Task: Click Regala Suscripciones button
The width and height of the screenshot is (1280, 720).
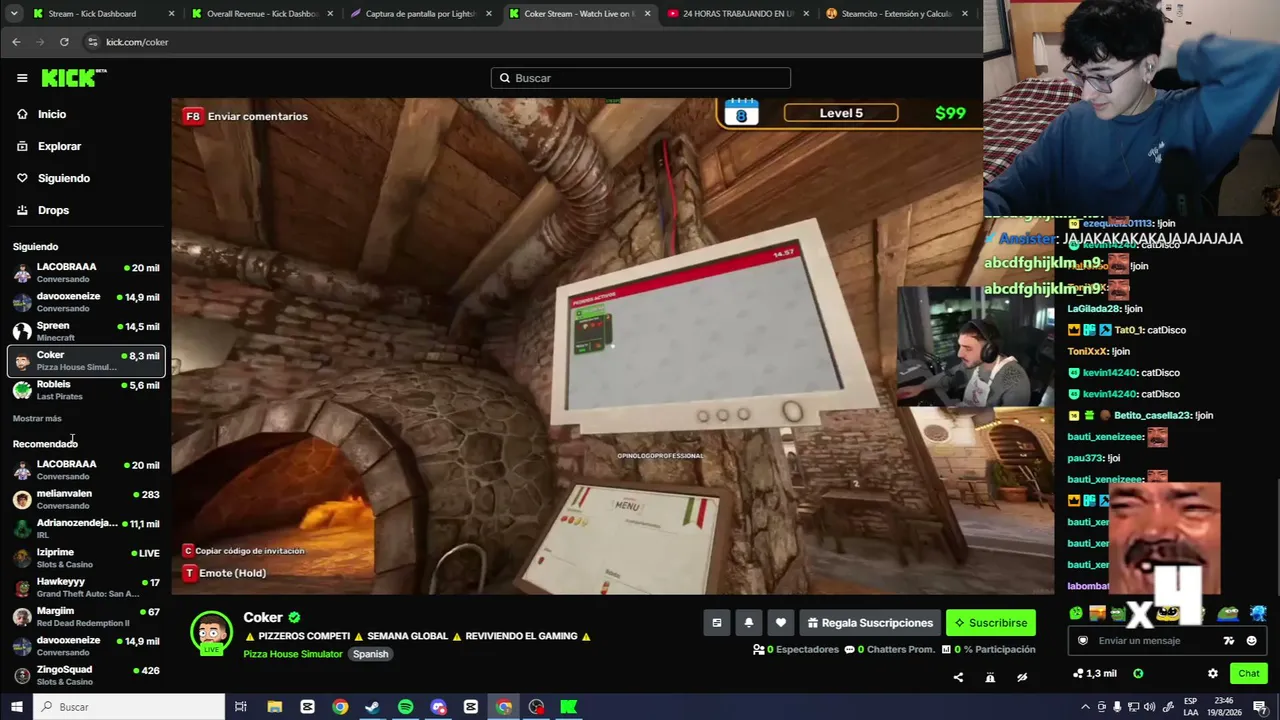Action: [869, 623]
